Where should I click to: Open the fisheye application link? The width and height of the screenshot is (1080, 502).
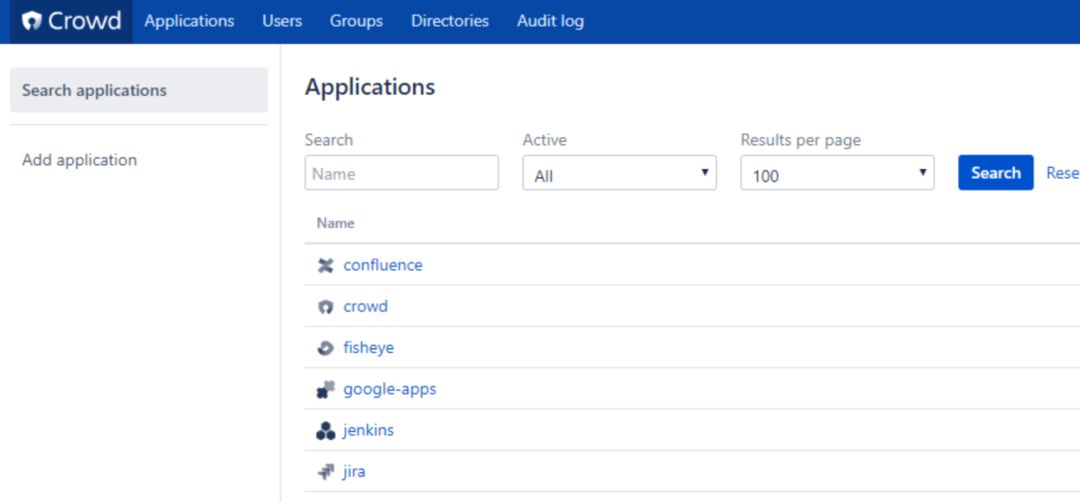(368, 348)
